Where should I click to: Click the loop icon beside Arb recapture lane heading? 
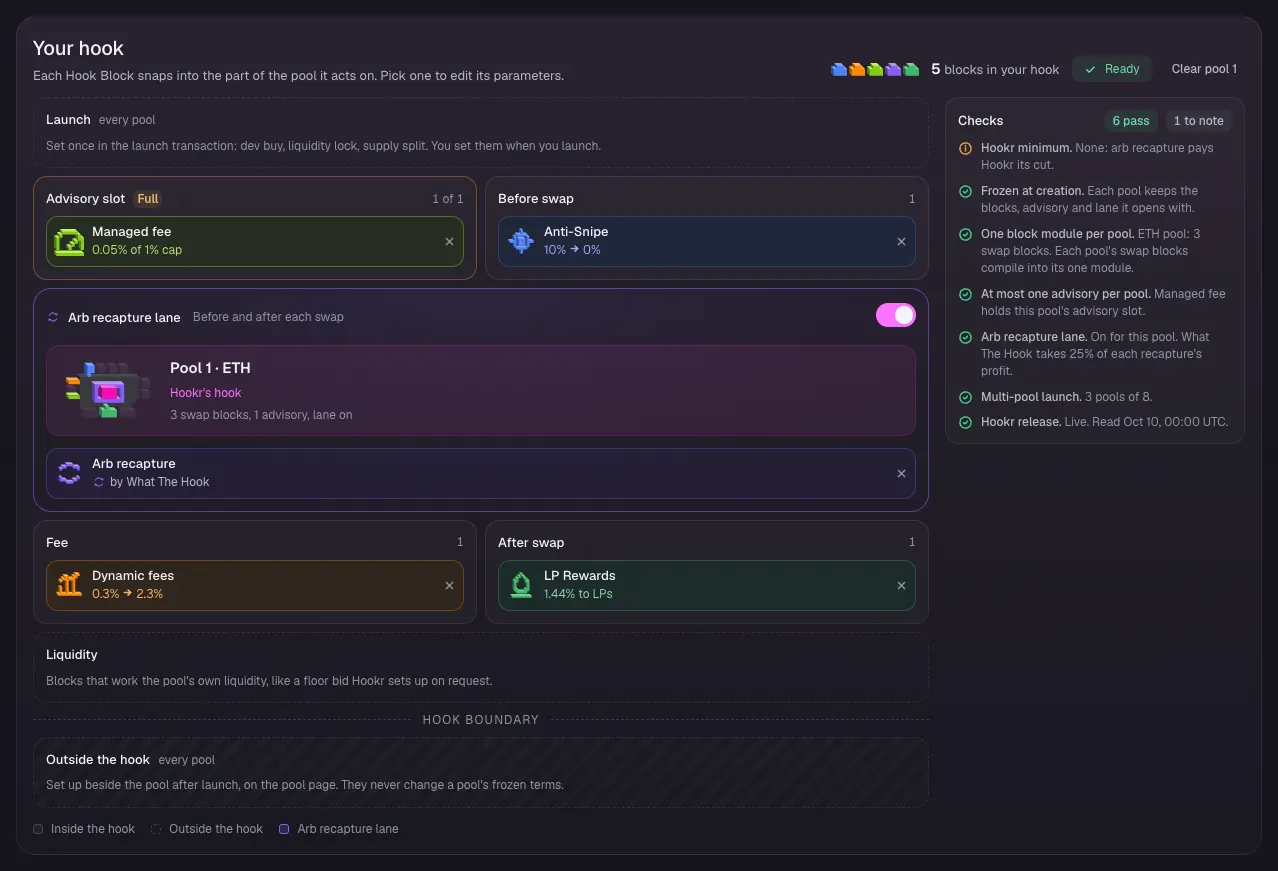[x=53, y=317]
